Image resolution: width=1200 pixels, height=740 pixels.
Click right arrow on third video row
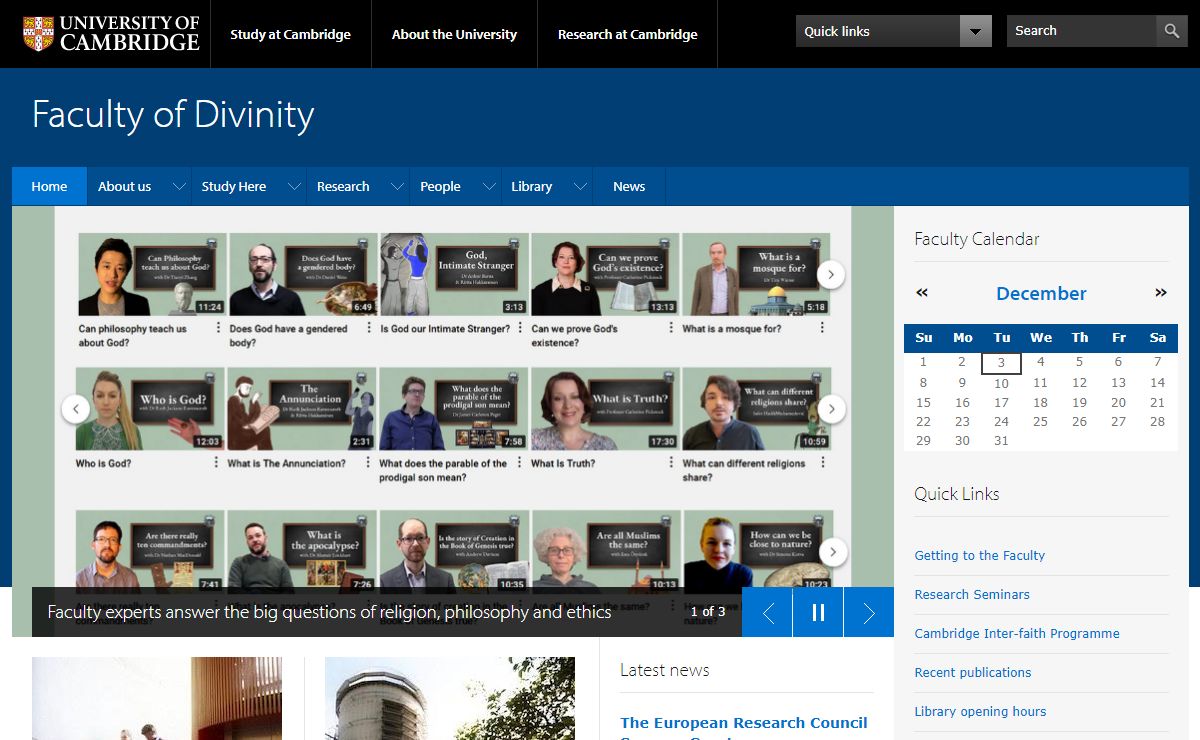click(831, 551)
